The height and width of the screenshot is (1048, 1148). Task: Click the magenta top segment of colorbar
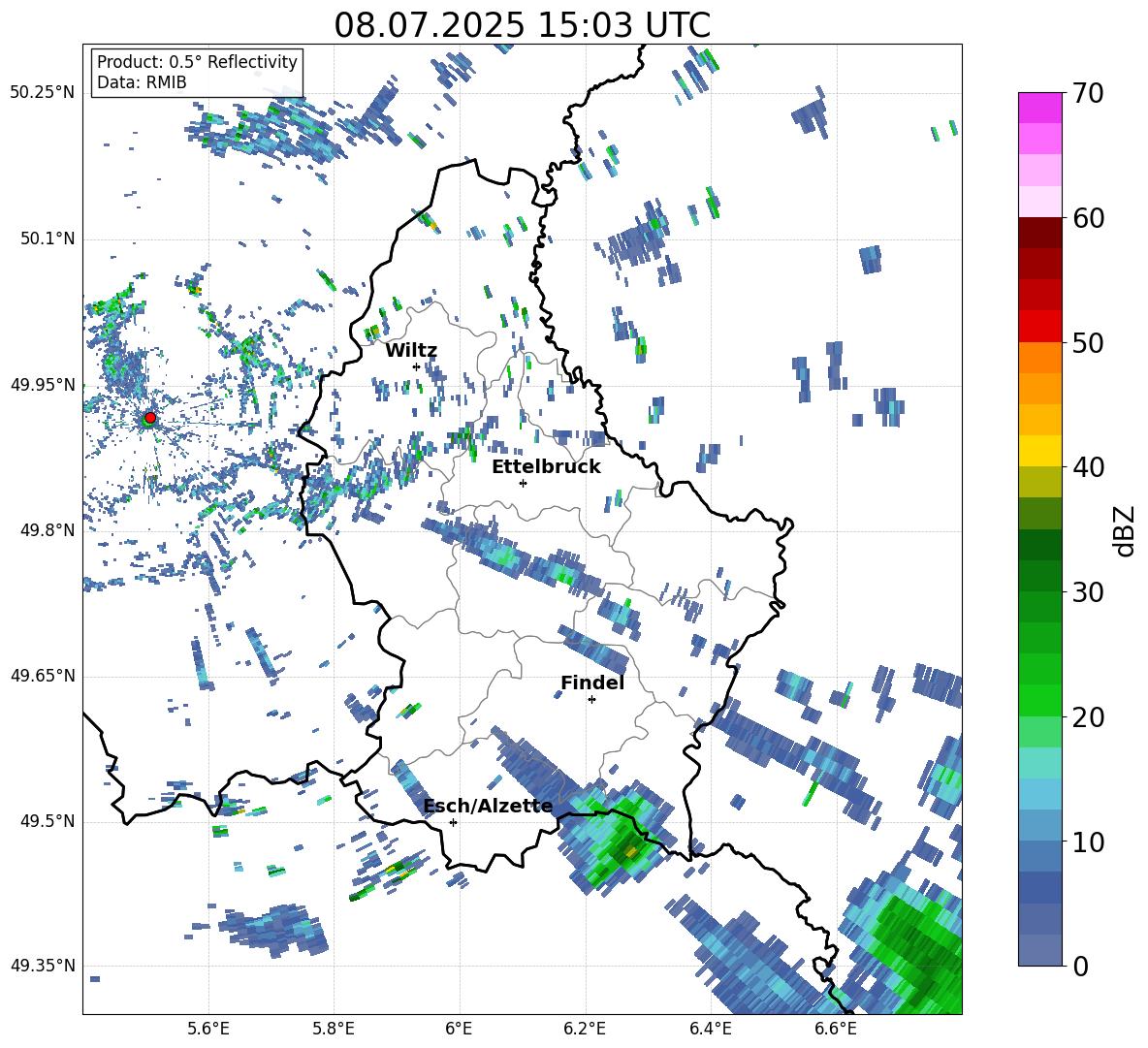(1039, 108)
